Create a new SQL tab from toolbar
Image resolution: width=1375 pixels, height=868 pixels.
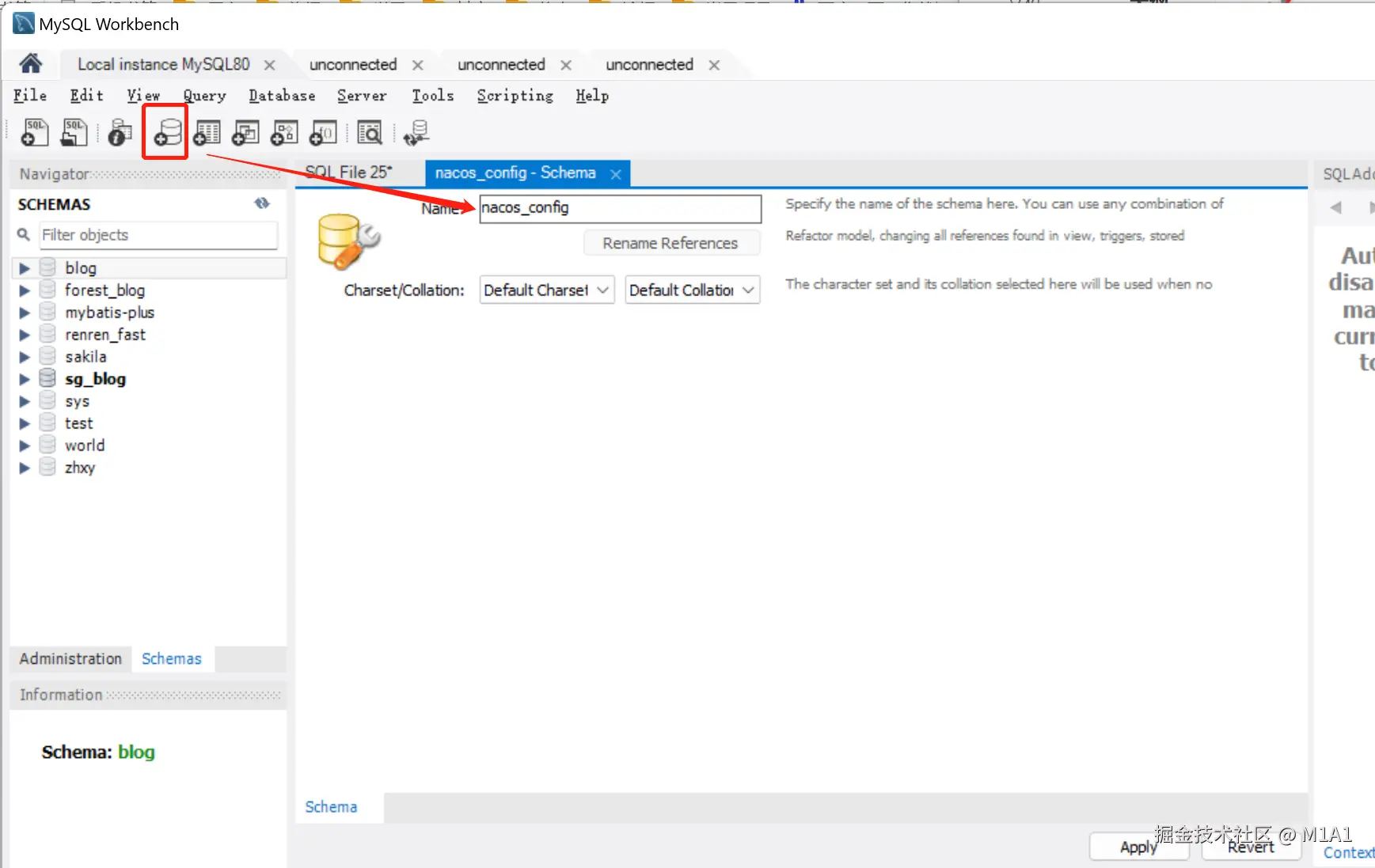pyautogui.click(x=35, y=132)
